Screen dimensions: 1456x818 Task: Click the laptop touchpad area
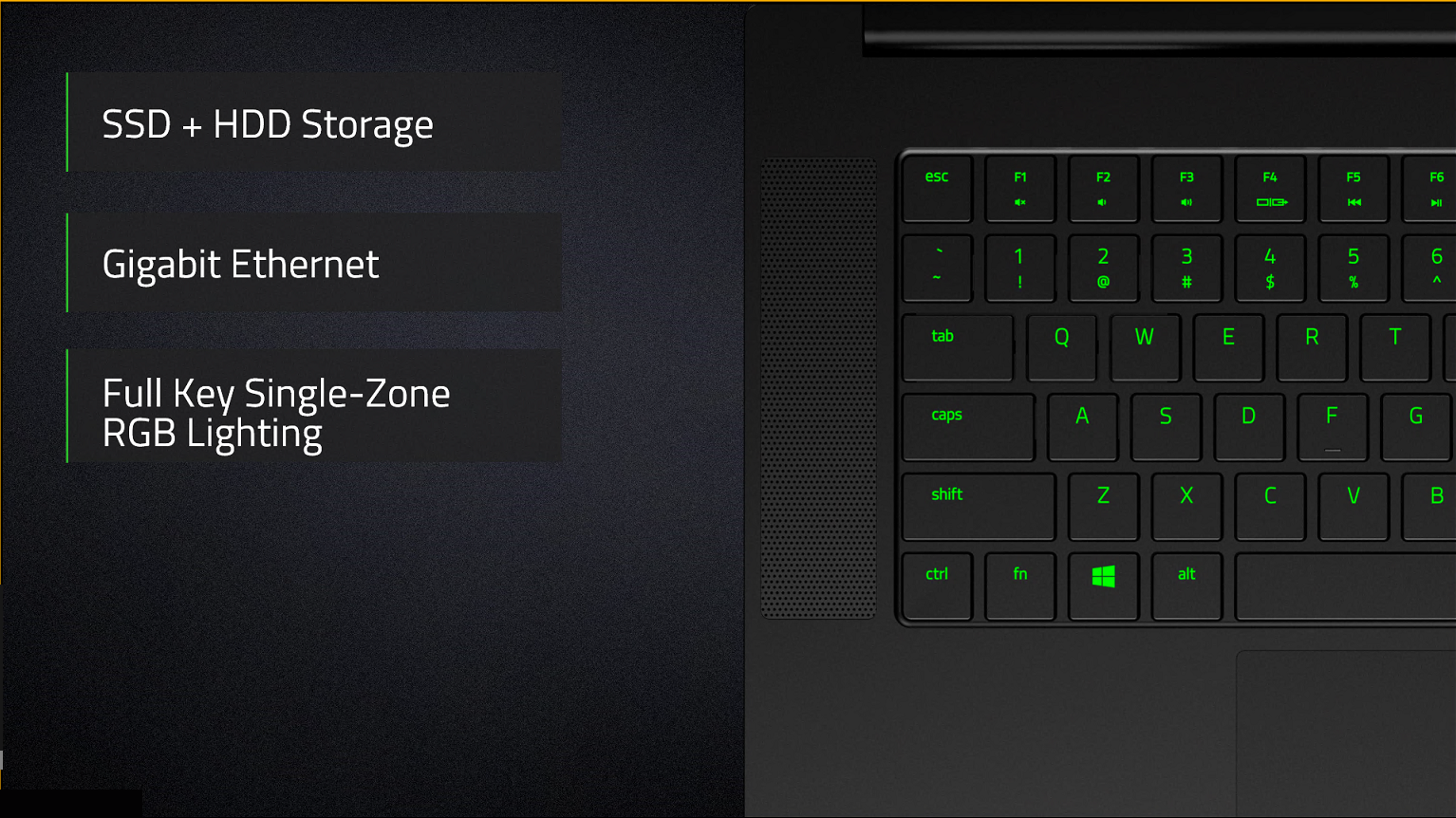pos(1346,731)
